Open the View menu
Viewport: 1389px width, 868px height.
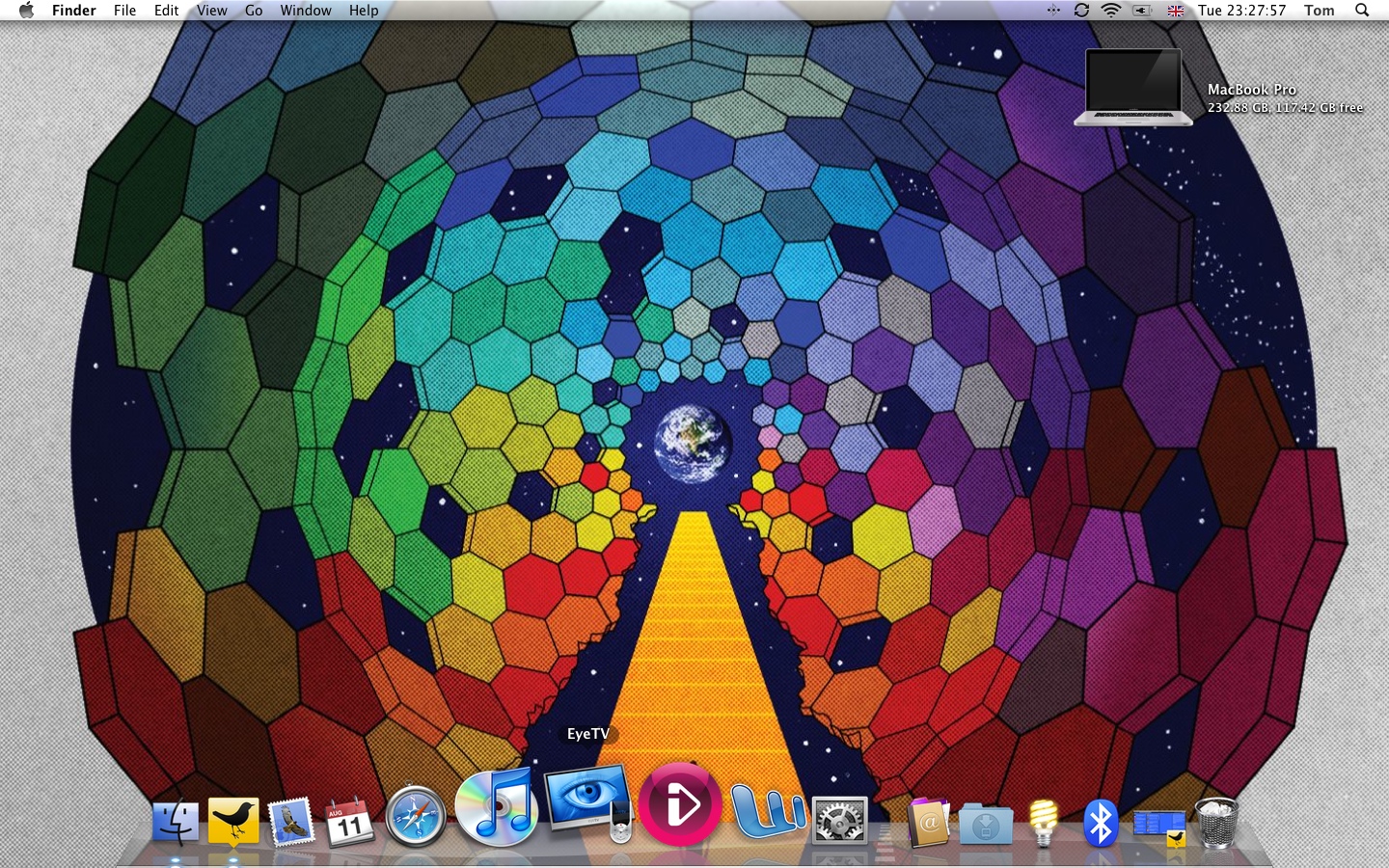point(212,11)
